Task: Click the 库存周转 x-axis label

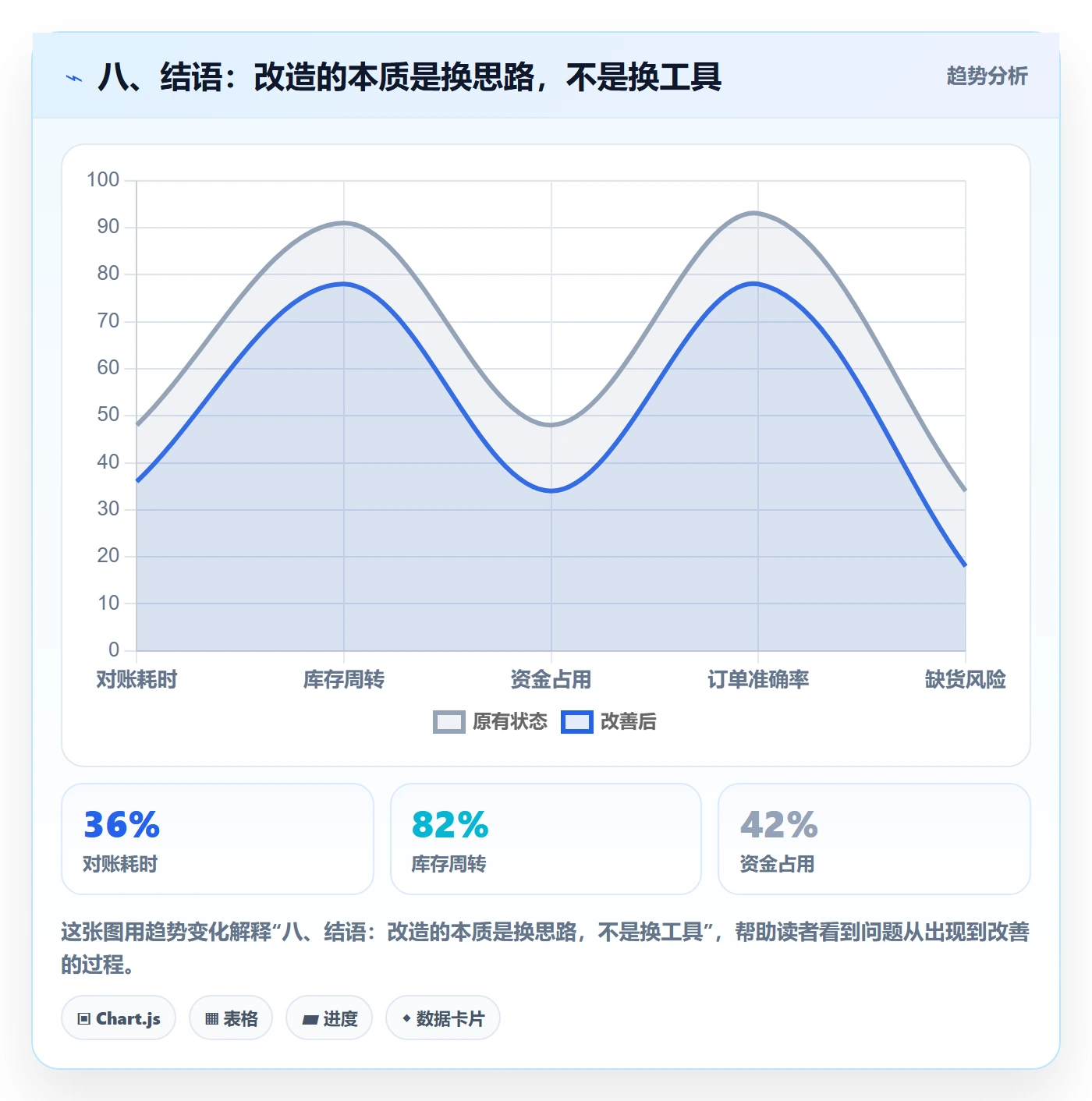Action: click(344, 680)
